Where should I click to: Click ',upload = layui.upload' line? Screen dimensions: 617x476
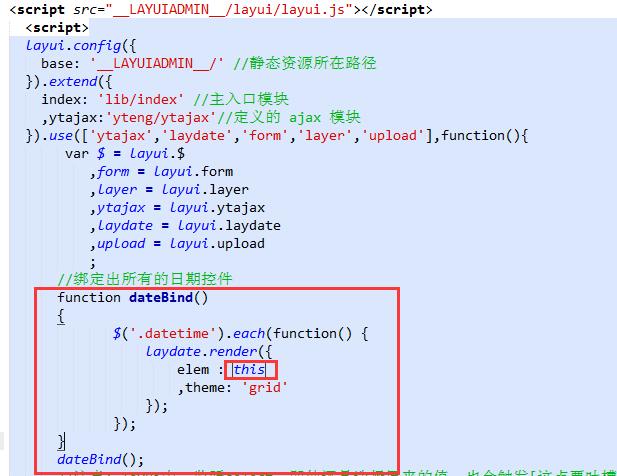[177, 244]
